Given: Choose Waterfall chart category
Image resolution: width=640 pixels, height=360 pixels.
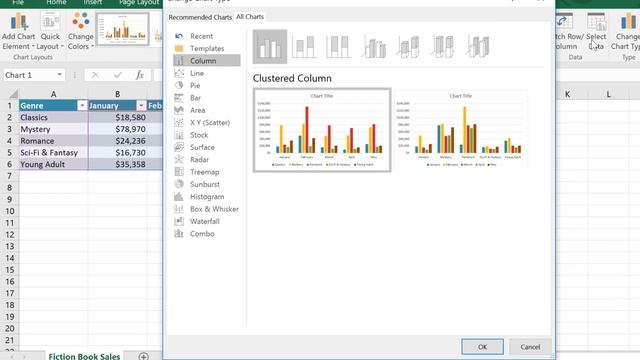Looking at the screenshot, I should coord(207,221).
